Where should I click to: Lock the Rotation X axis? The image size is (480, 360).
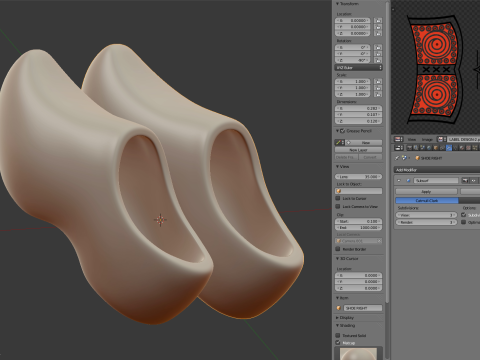(x=378, y=47)
